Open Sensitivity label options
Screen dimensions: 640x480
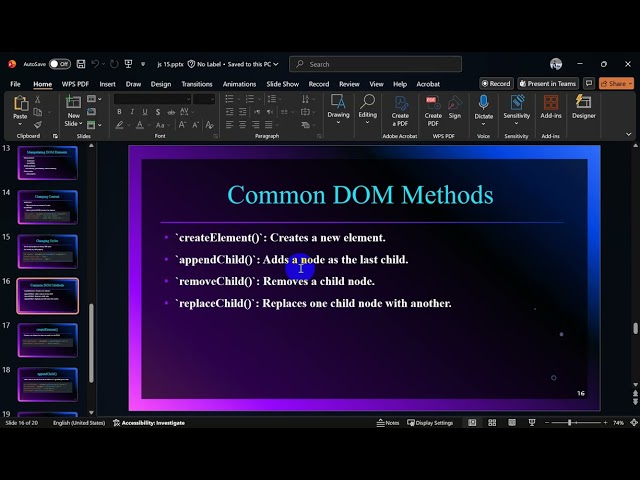point(516,109)
